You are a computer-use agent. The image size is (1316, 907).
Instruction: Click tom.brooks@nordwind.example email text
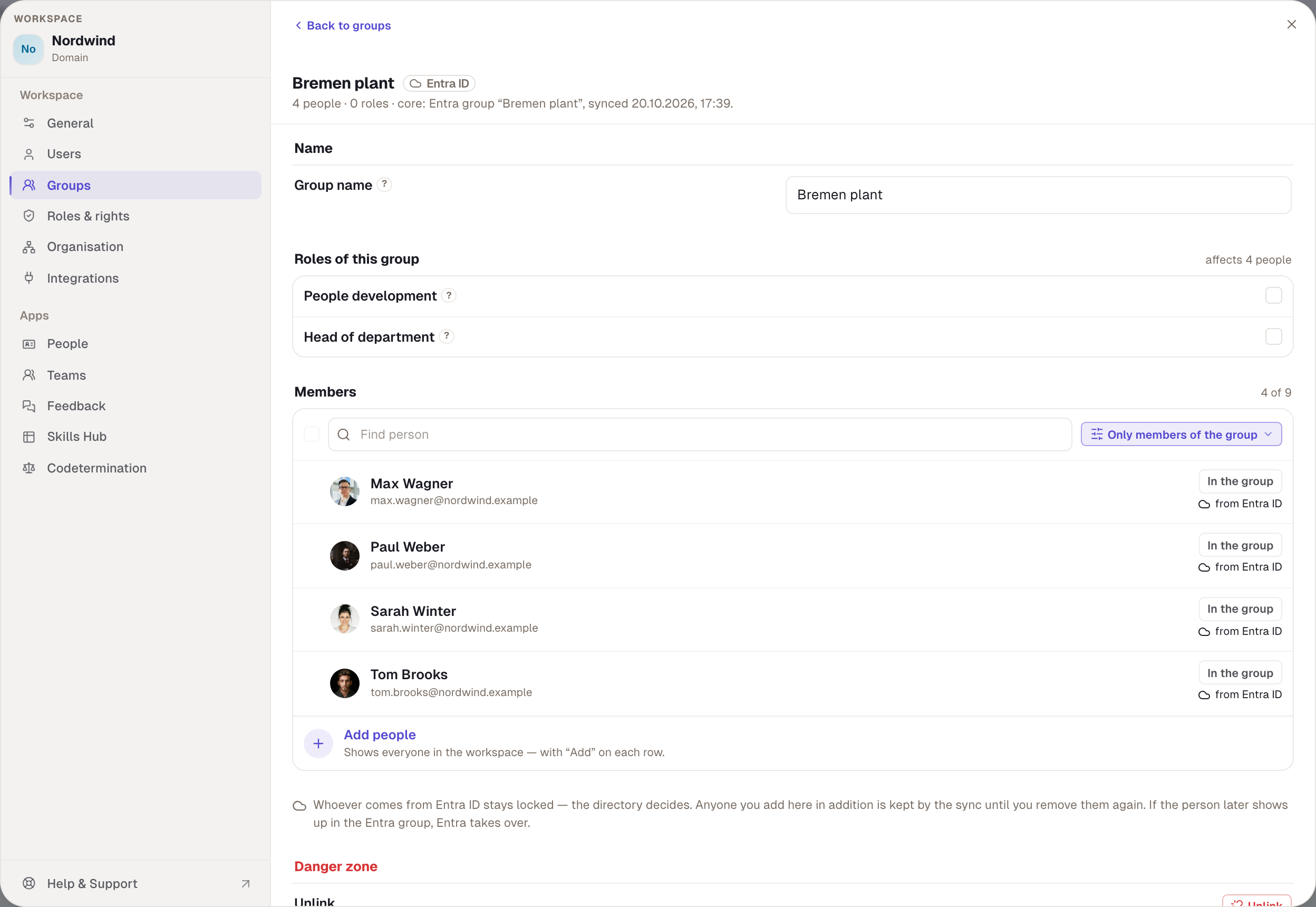pos(451,692)
